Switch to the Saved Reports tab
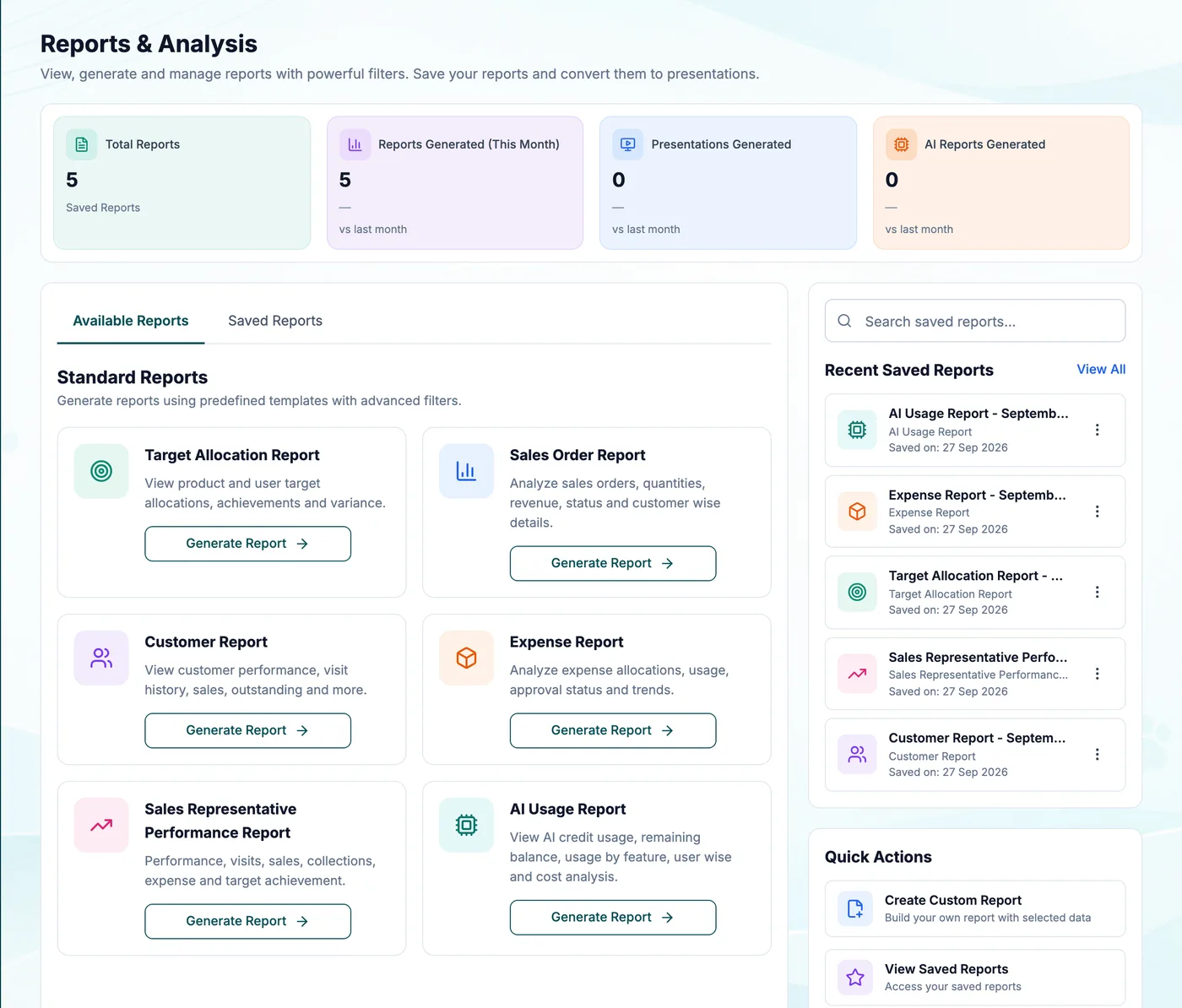Image resolution: width=1182 pixels, height=1008 pixels. (x=275, y=321)
